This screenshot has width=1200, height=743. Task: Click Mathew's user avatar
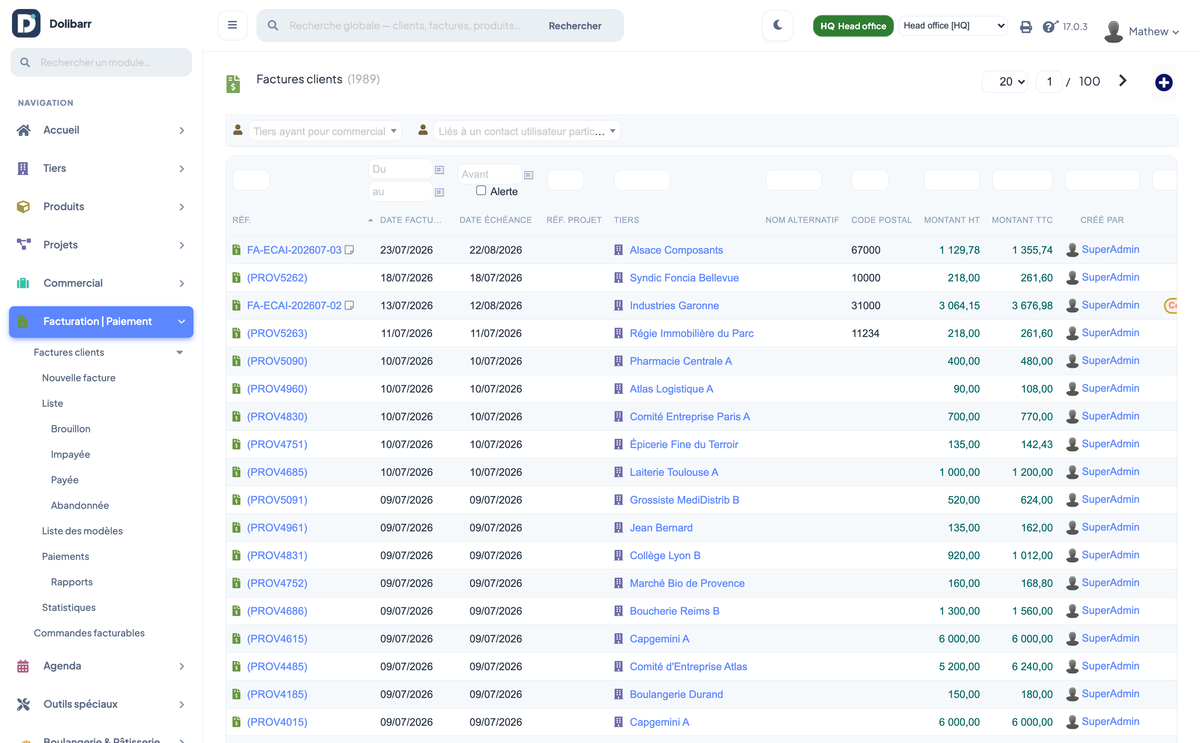point(1113,32)
